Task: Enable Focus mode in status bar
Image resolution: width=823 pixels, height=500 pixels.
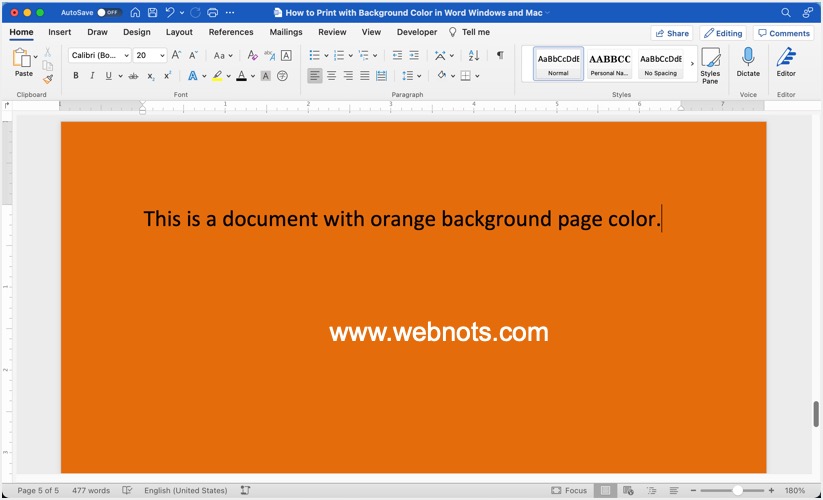Action: click(568, 491)
